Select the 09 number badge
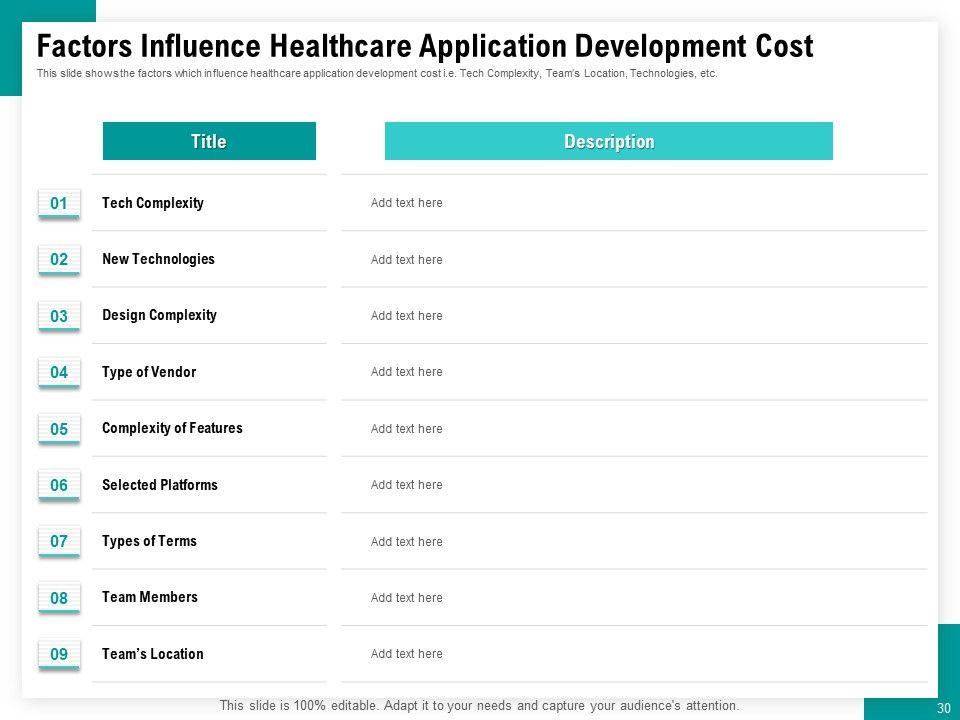Viewport: 960px width, 720px height. tap(59, 655)
